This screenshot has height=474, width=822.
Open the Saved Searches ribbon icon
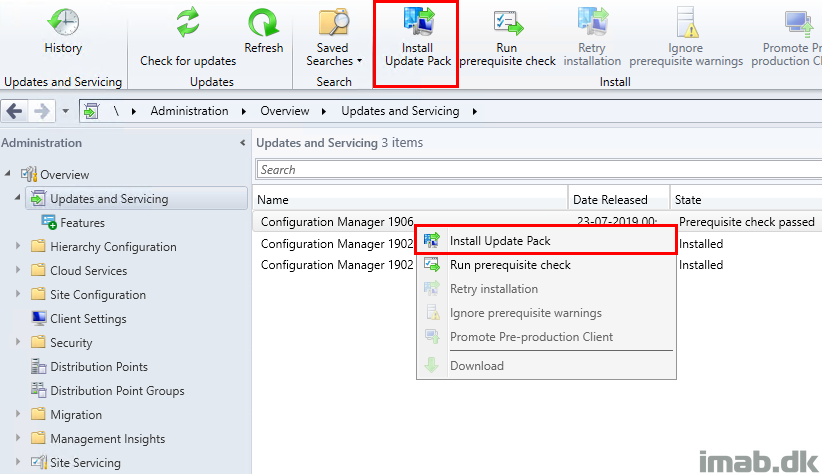point(333,22)
